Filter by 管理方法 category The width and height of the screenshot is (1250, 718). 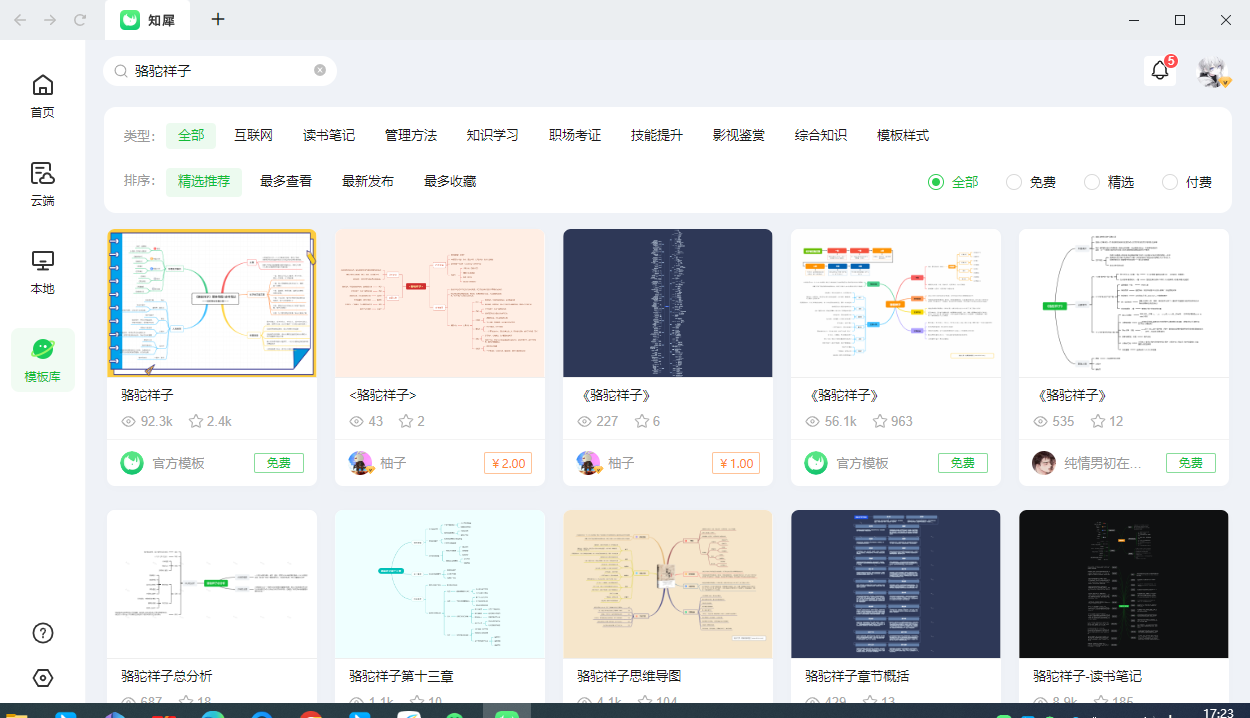pos(411,136)
